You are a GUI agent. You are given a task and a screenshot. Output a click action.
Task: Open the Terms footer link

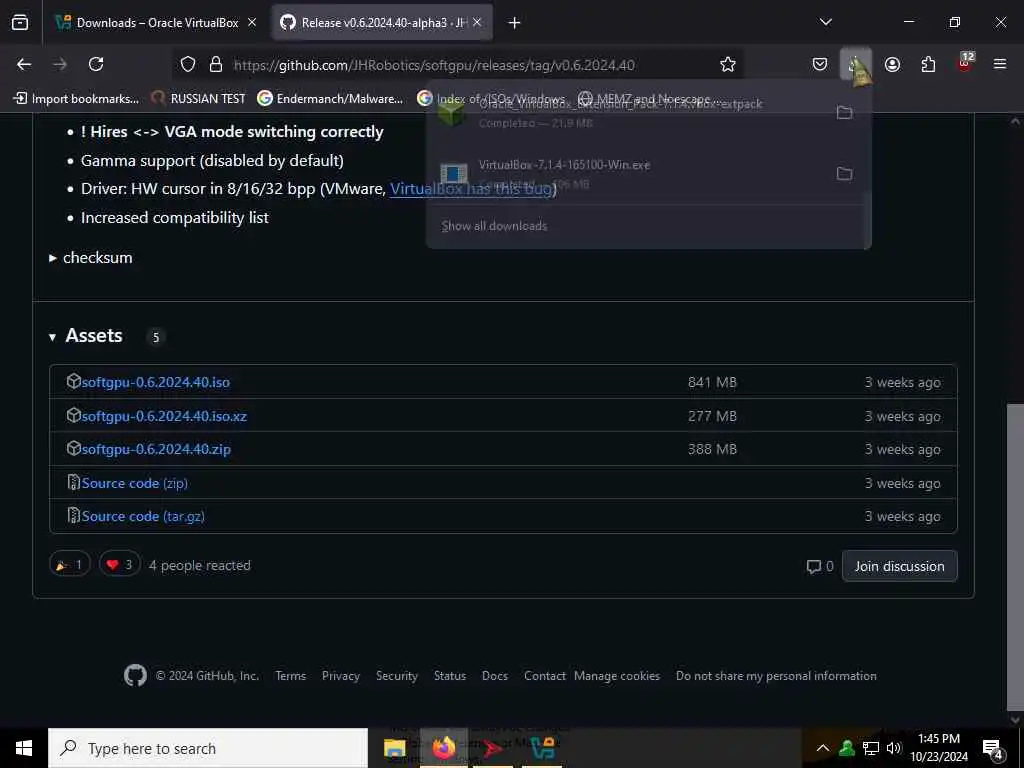pyautogui.click(x=291, y=676)
